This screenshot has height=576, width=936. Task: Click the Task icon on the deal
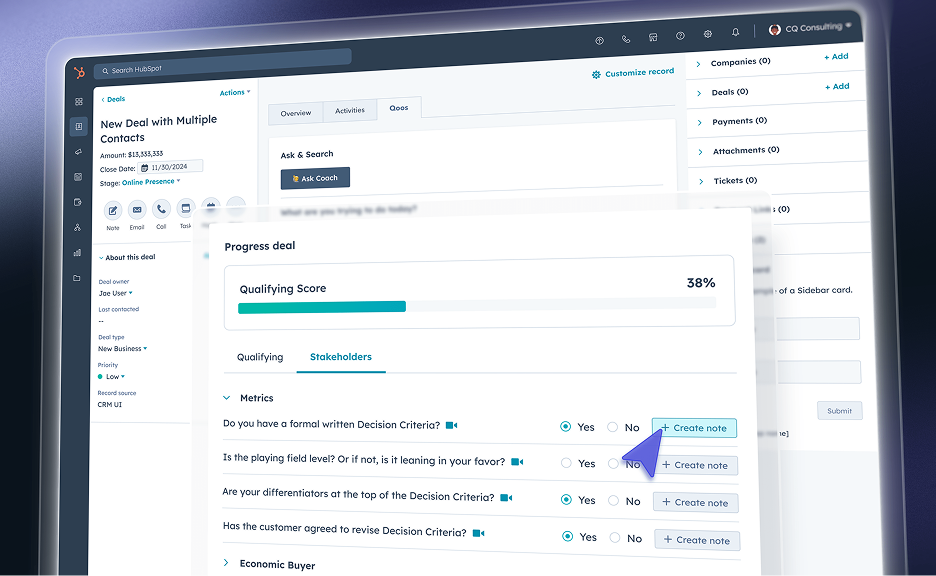point(186,208)
